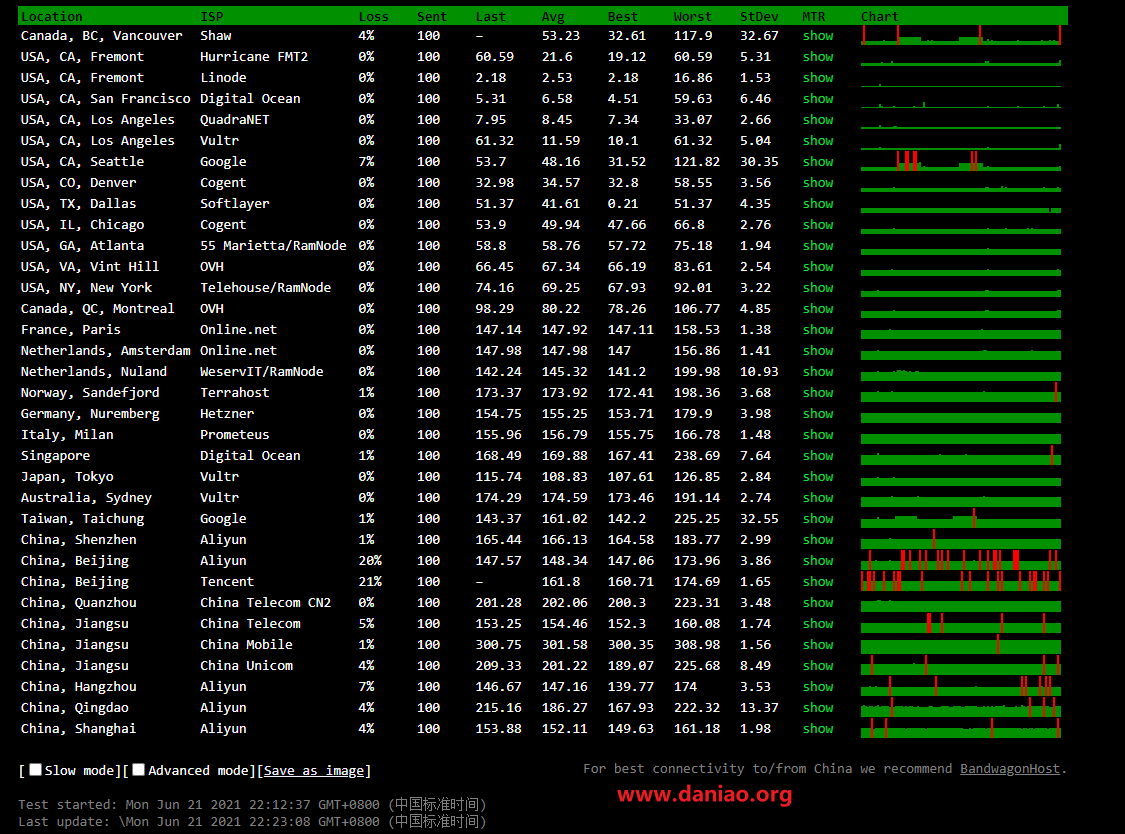Click the Last update timestamp line

coord(253,821)
